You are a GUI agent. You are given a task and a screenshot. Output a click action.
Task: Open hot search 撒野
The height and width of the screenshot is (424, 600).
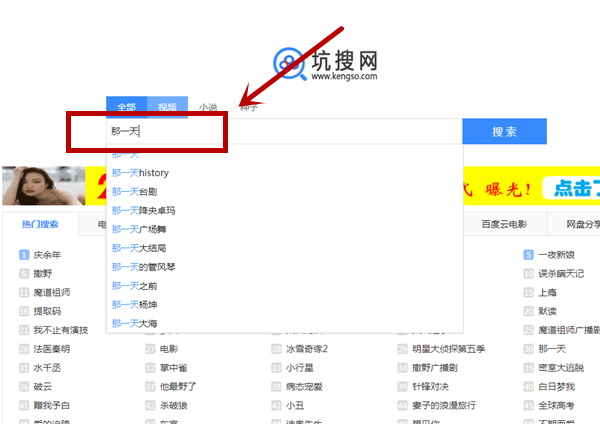point(43,274)
